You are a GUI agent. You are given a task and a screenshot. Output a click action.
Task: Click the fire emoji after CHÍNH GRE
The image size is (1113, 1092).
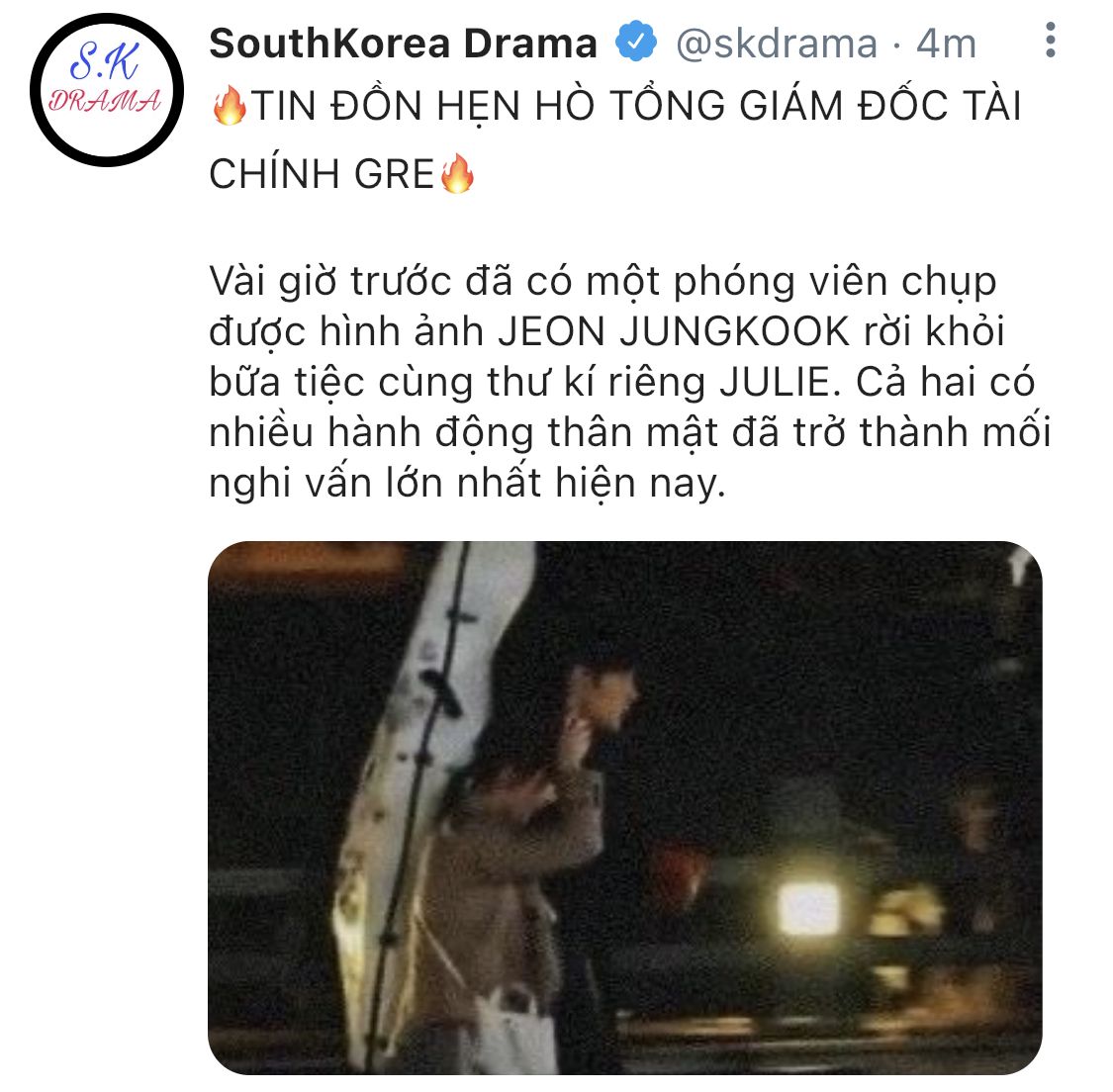click(457, 174)
